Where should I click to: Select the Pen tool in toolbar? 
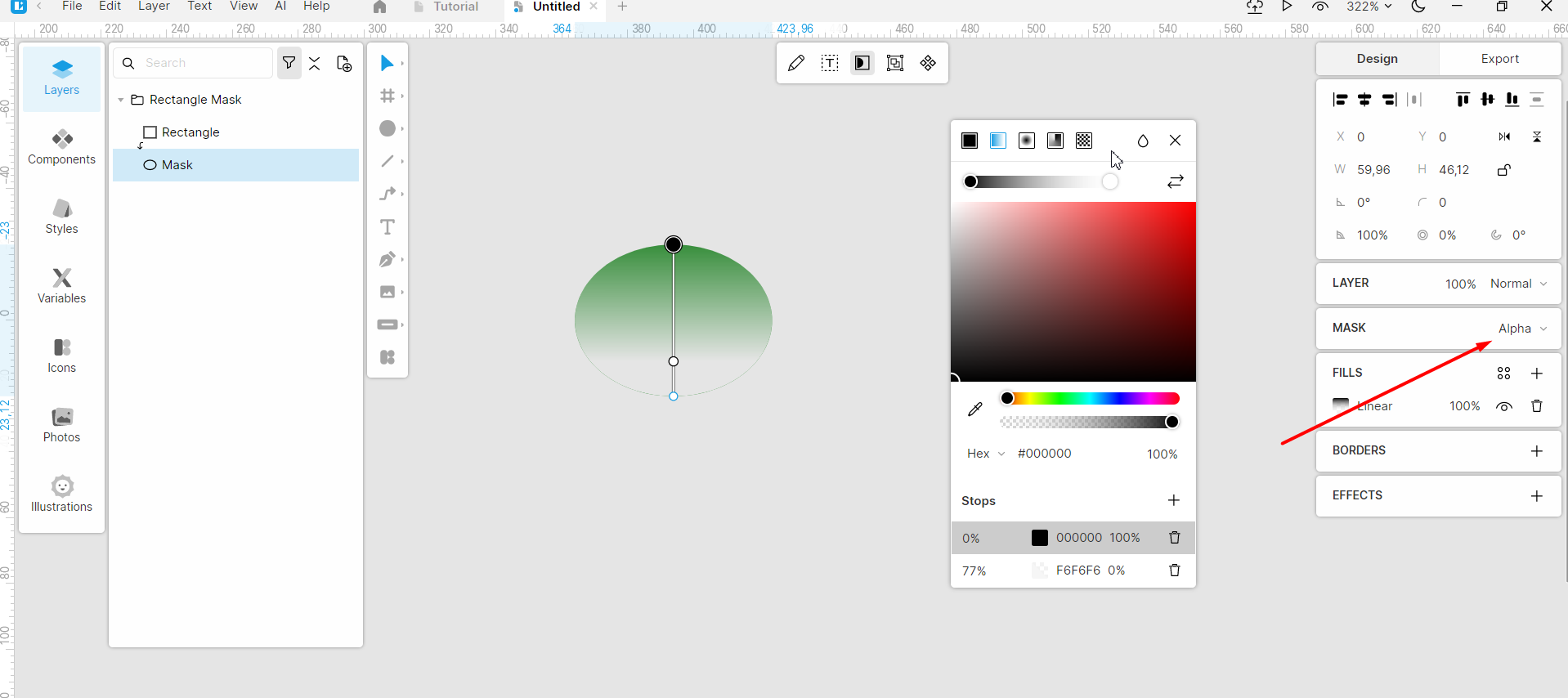(388, 260)
